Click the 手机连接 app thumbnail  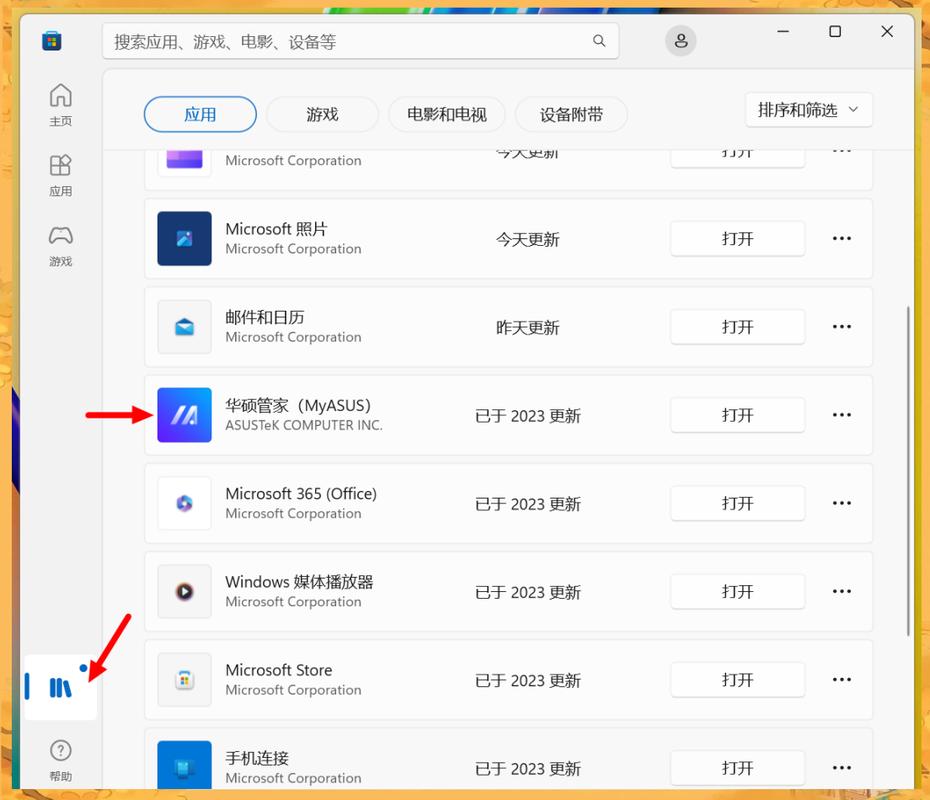pyautogui.click(x=184, y=765)
